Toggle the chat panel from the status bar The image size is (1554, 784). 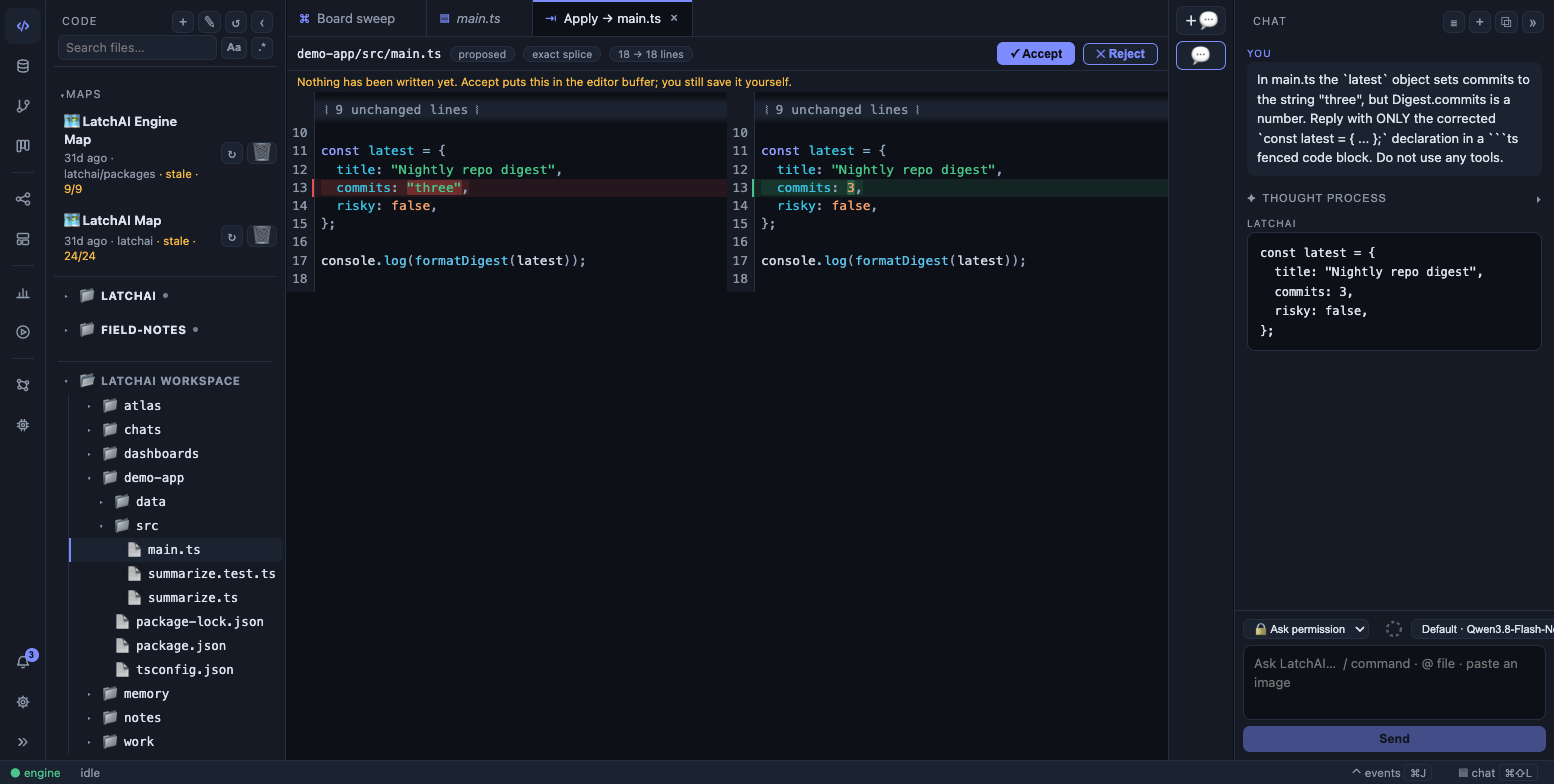point(1495,773)
